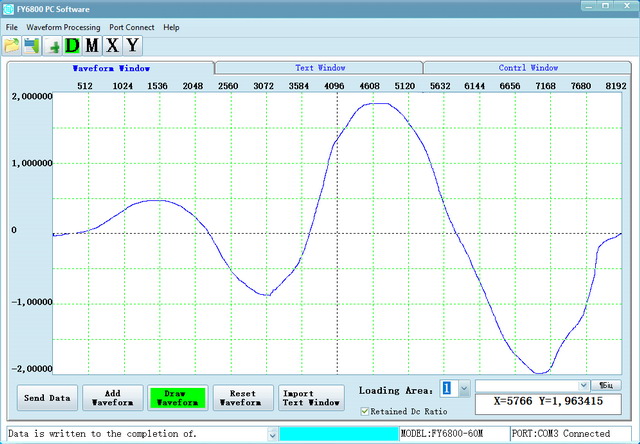
Task: Select the Y toolbar icon
Action: pos(132,45)
